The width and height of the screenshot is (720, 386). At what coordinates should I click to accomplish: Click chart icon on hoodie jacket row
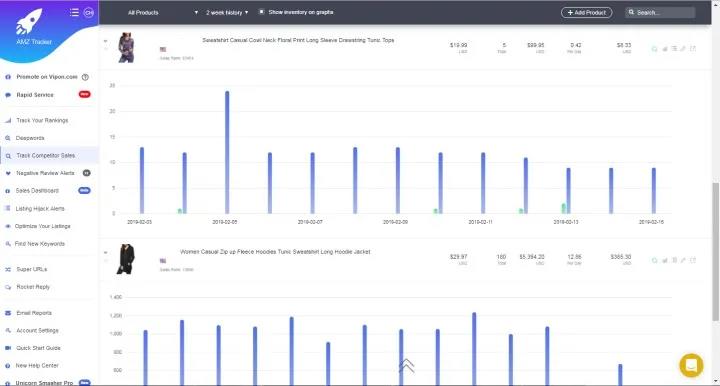point(664,260)
